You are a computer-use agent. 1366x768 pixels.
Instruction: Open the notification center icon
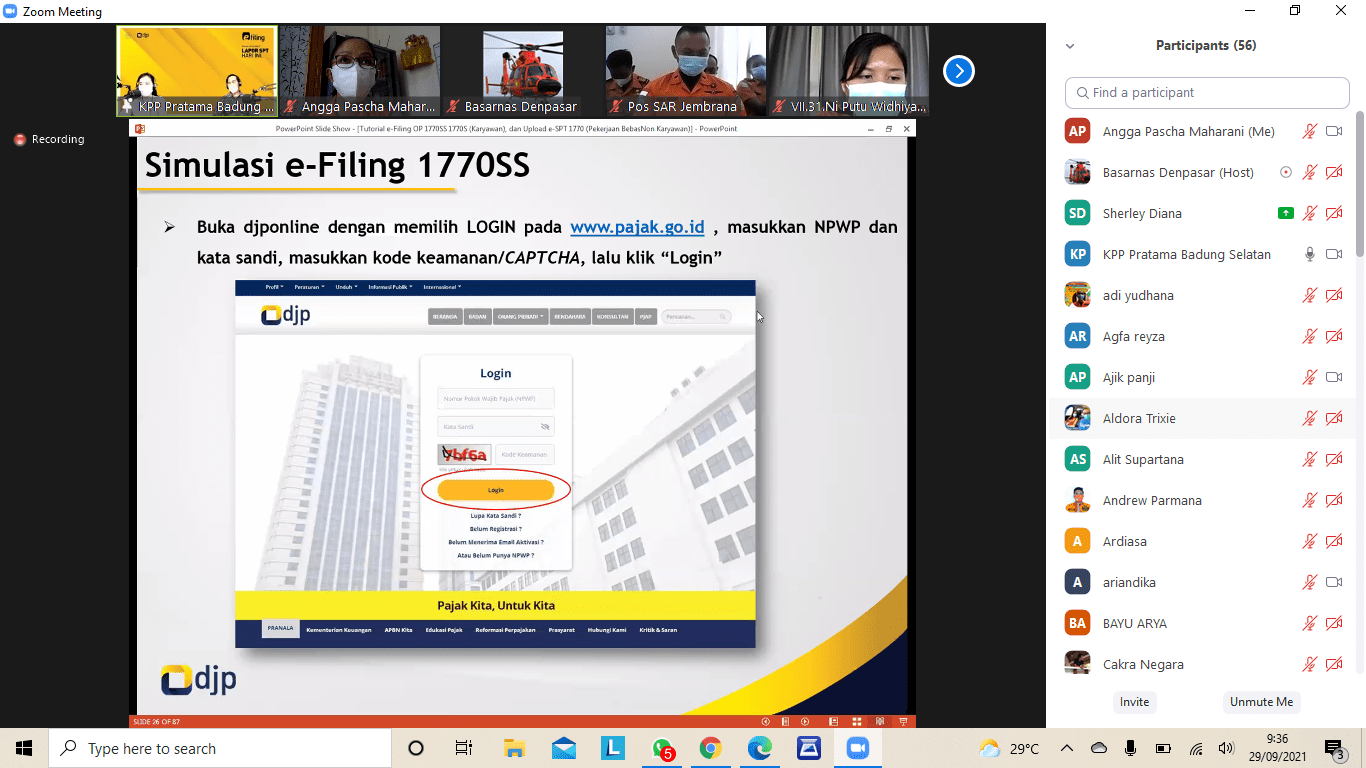pos(1334,748)
